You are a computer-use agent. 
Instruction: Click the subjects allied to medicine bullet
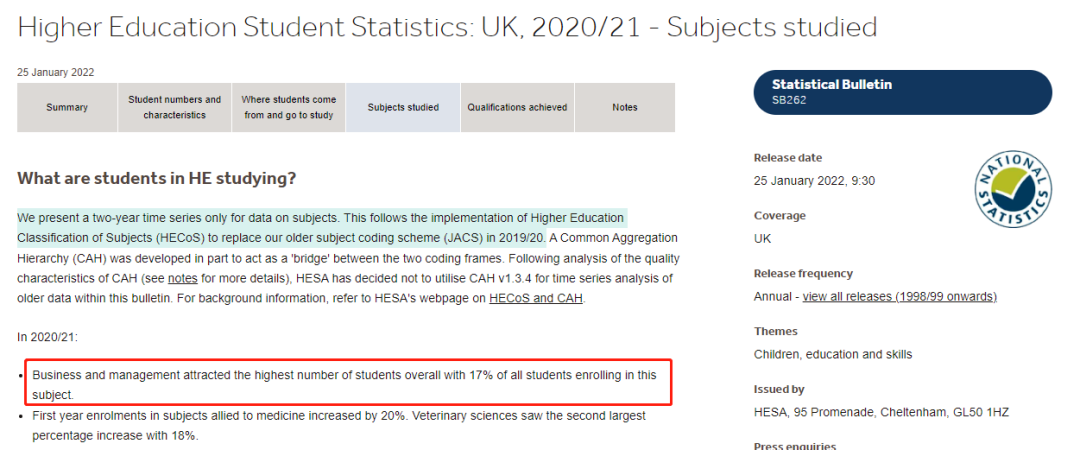338,426
